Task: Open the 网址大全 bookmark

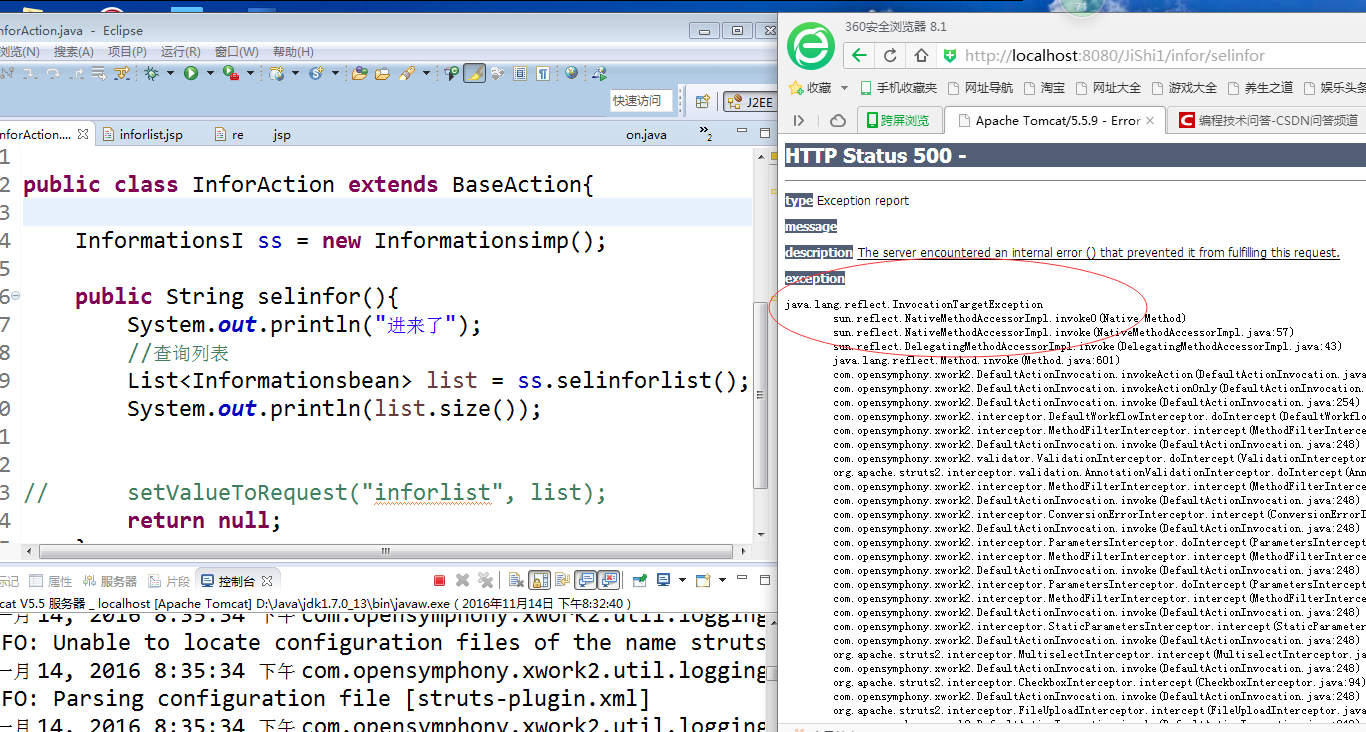Action: point(1107,88)
